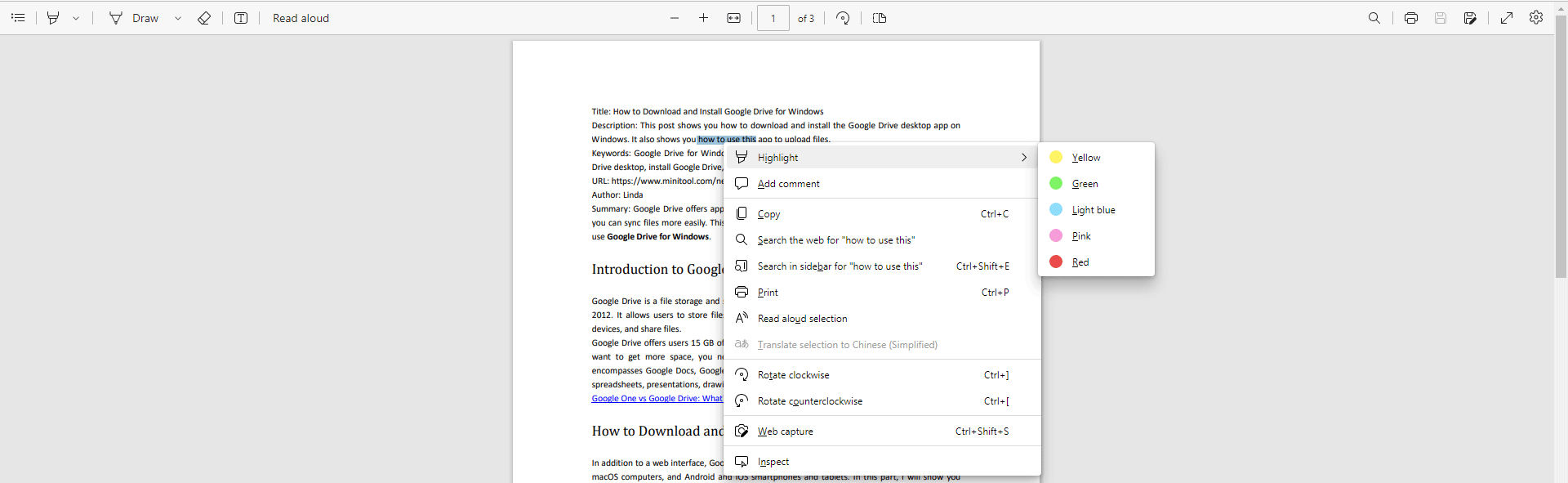
Task: Select Web capture menu entry
Action: pos(882,432)
